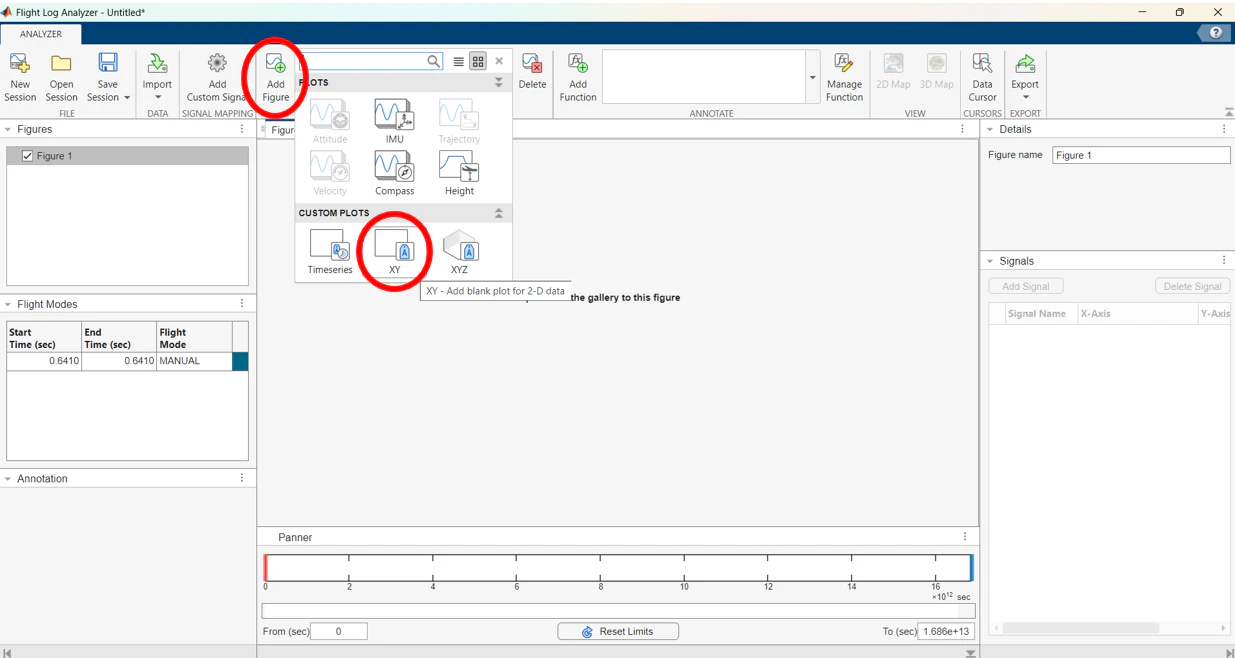
Task: Uncheck the Figure 1 checkbox
Action: click(27, 156)
